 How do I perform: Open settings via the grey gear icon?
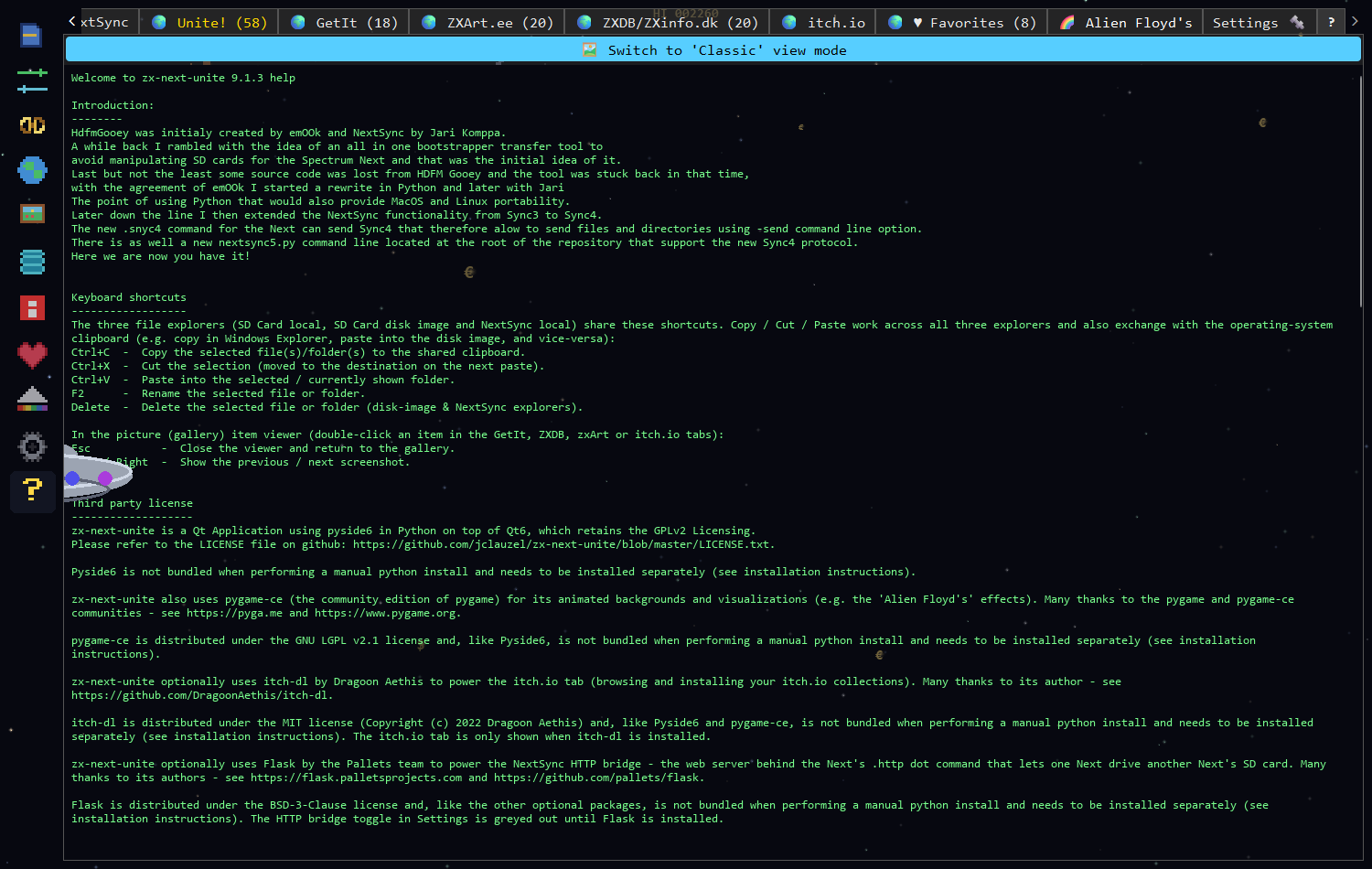32,446
